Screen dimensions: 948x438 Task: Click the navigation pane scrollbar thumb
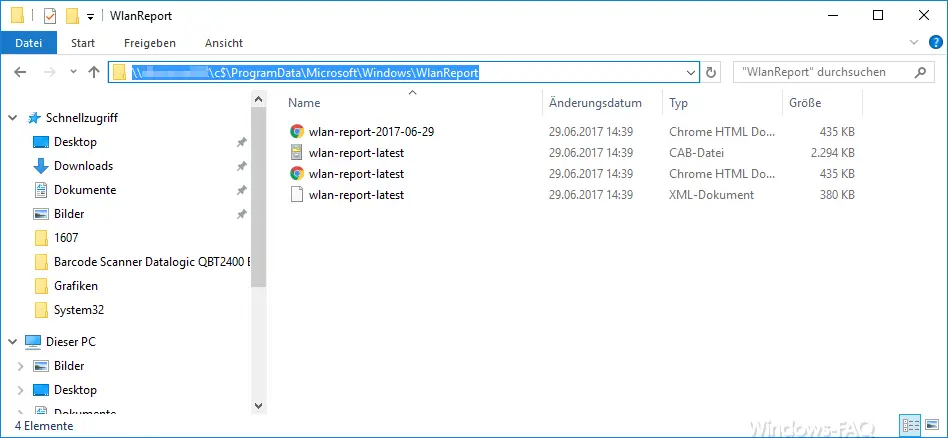[x=258, y=197]
